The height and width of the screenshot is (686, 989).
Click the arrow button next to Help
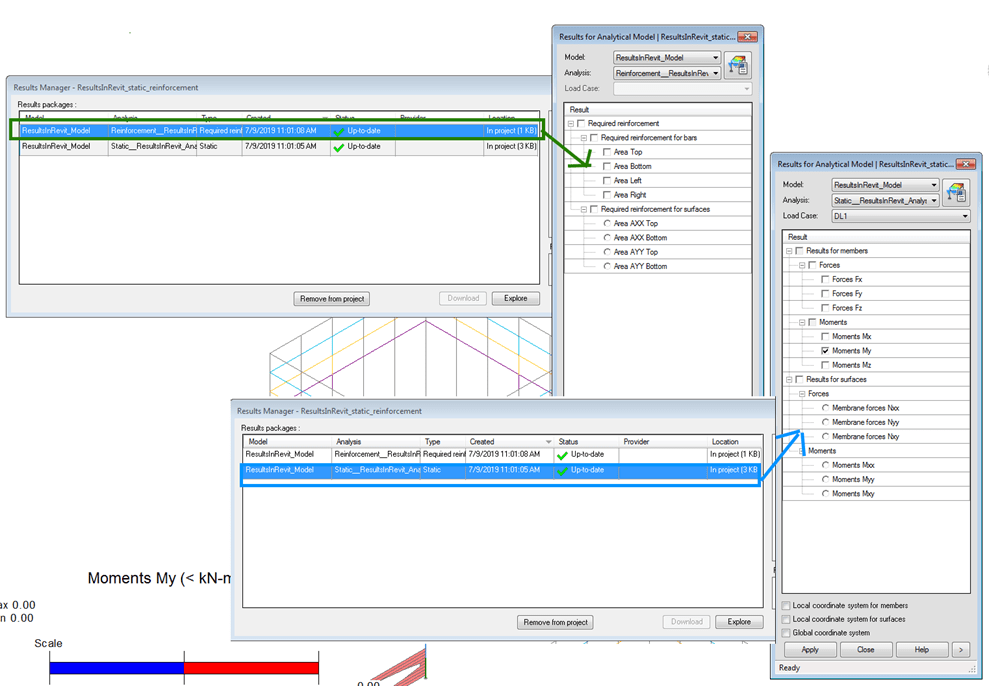(960, 649)
